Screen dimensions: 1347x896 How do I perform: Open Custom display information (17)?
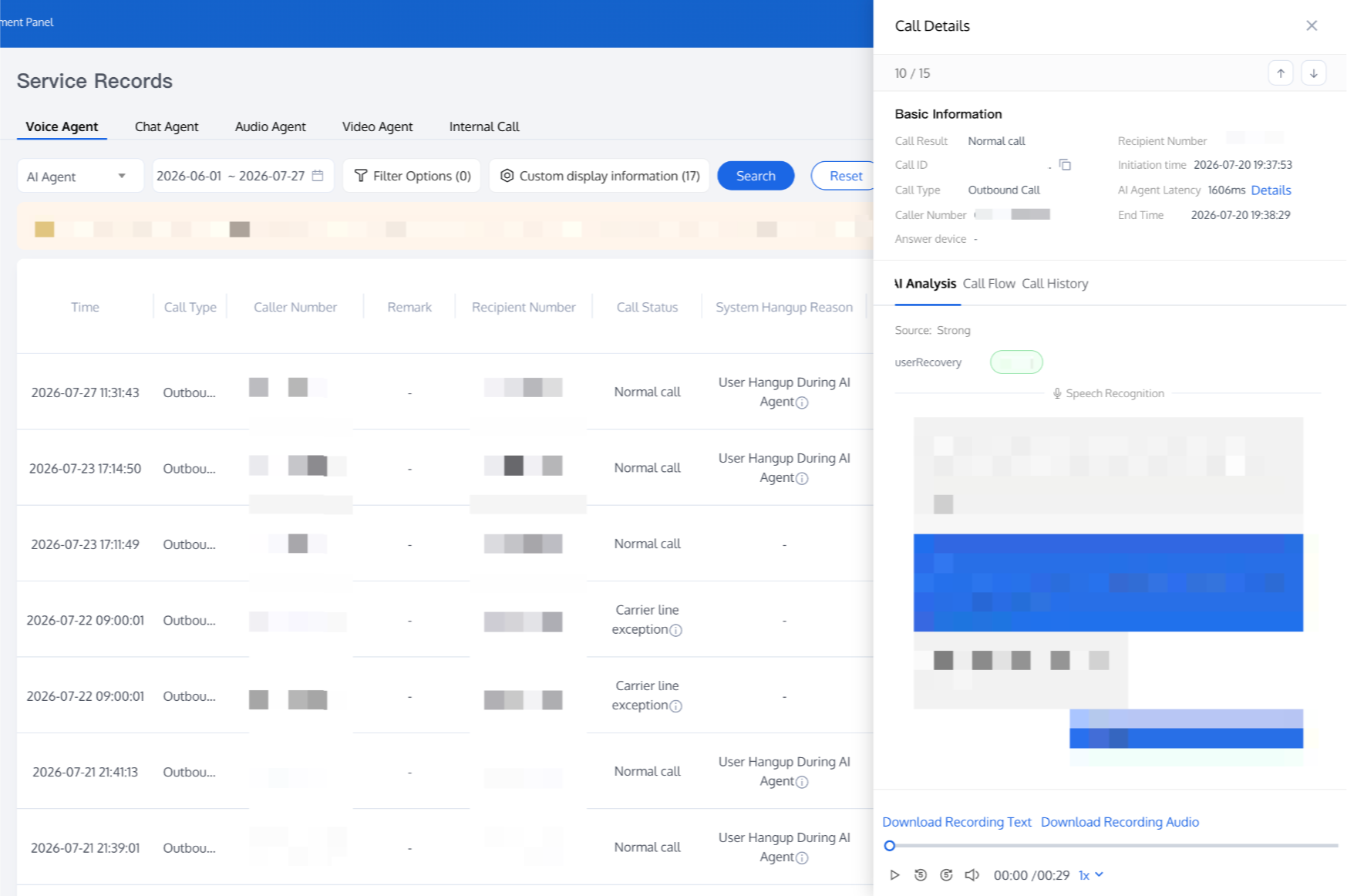tap(599, 176)
